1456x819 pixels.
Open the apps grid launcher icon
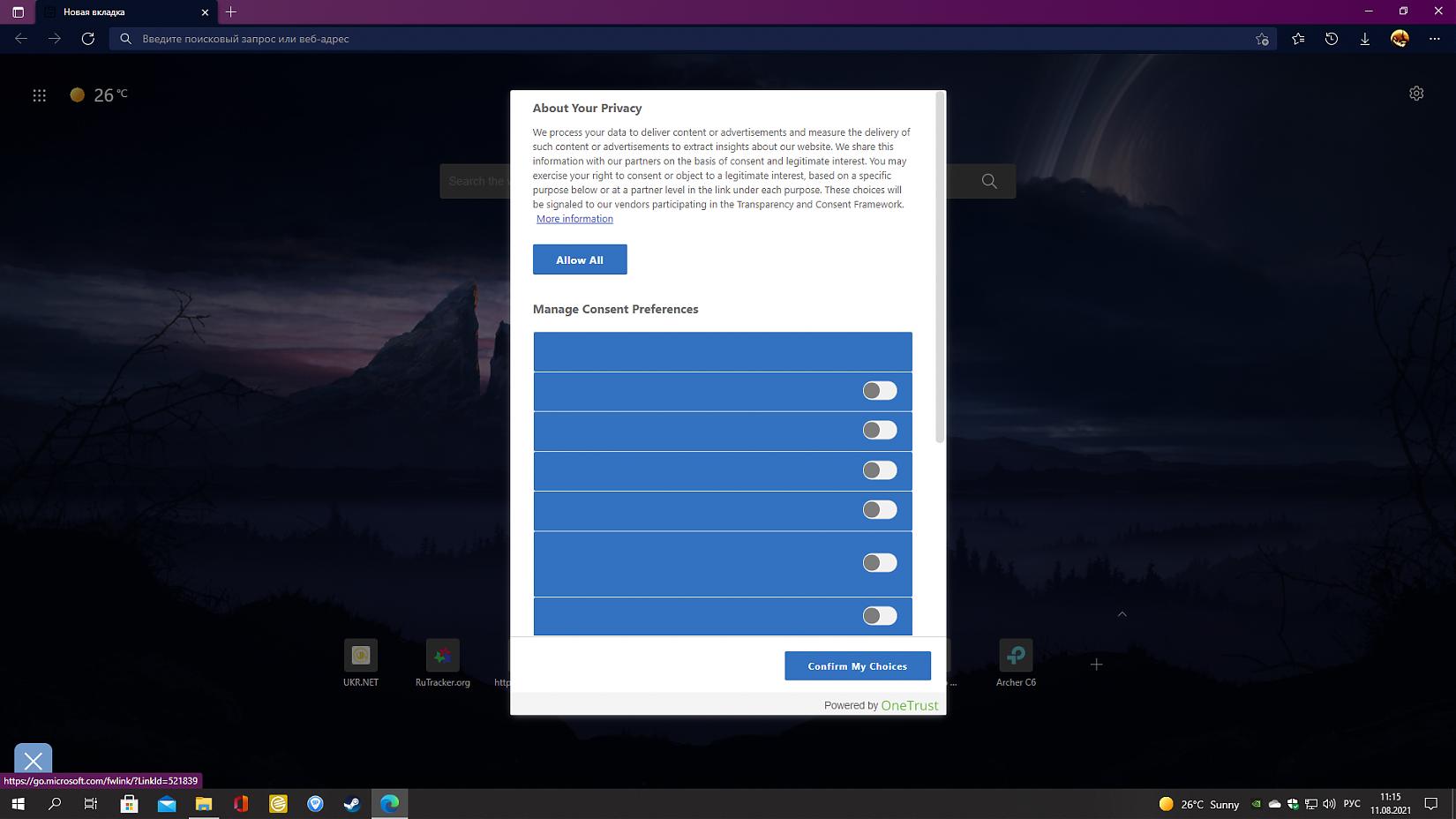(40, 95)
